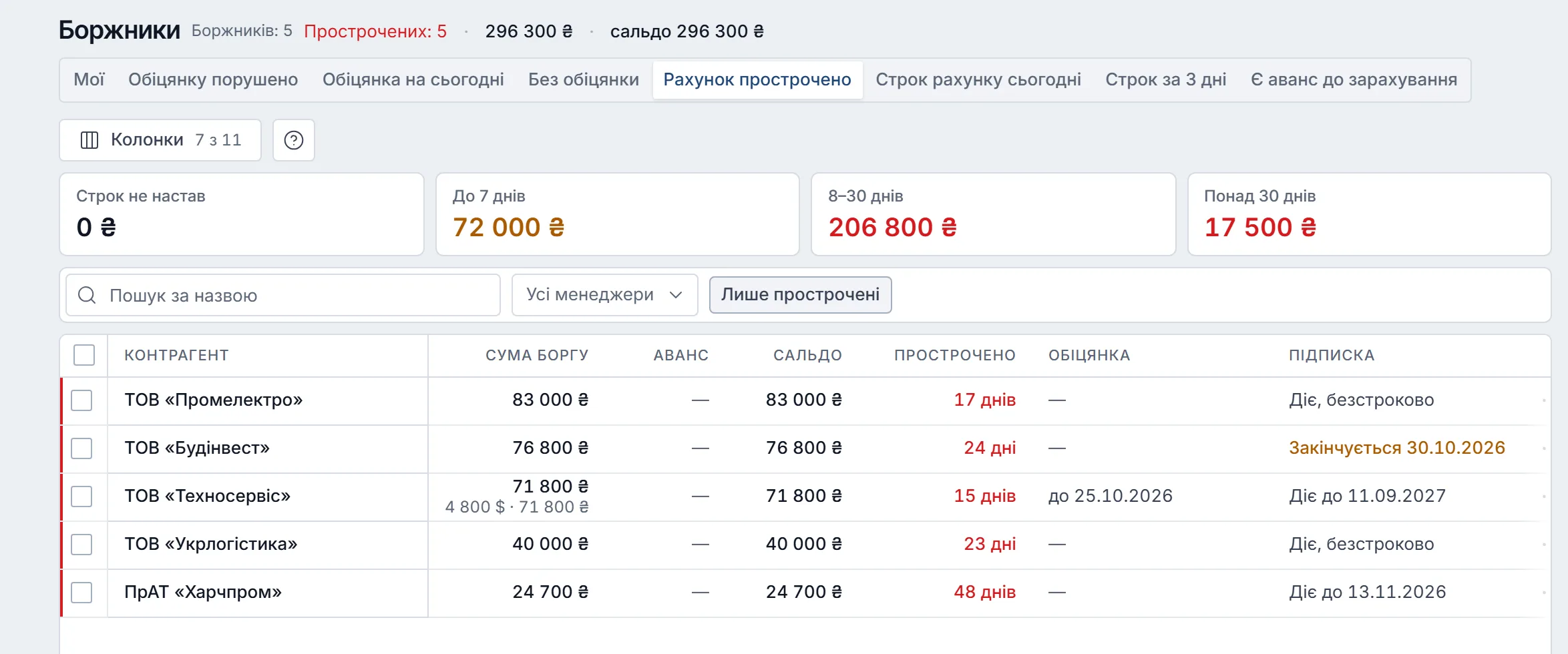1568x654 pixels.
Task: Select the Рахунок прострочено tab
Action: tap(757, 80)
